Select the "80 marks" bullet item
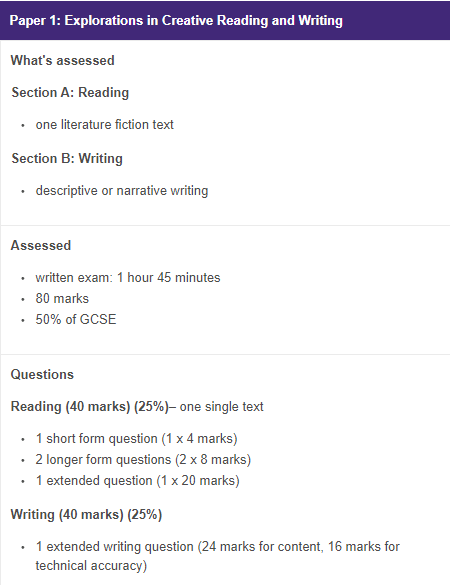Viewport: 450px width, 585px height. click(x=62, y=298)
